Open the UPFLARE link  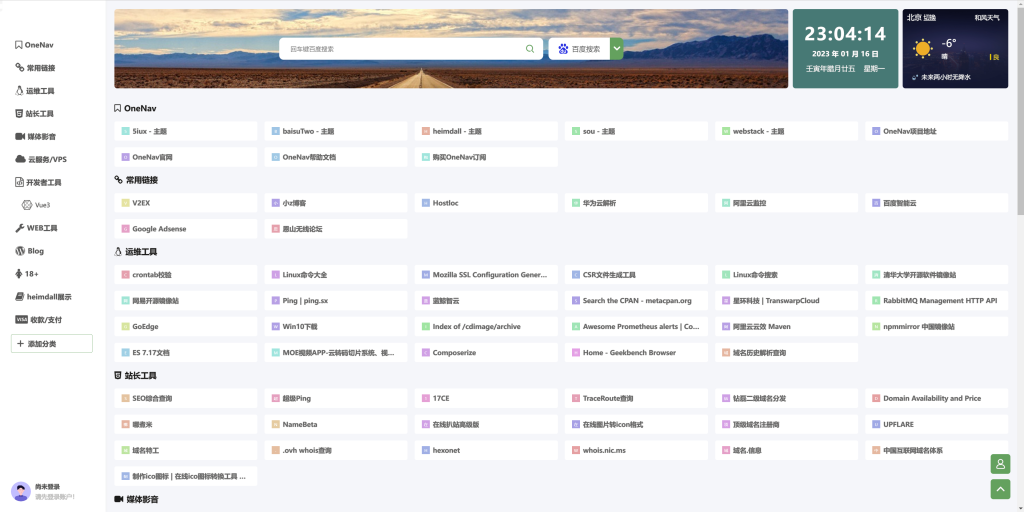point(936,424)
